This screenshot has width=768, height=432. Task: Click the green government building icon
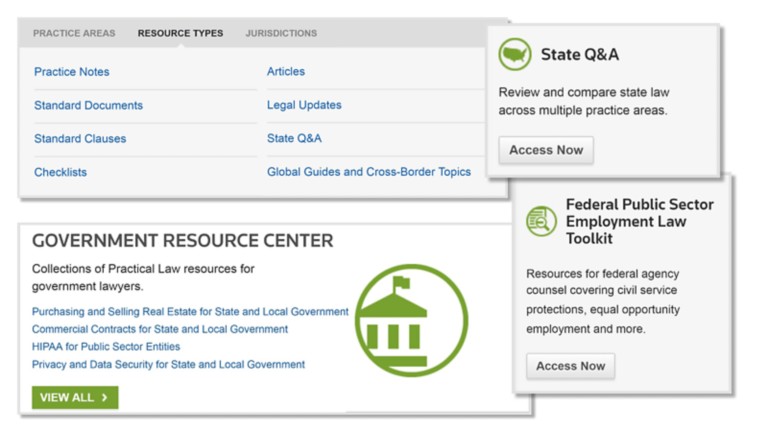point(411,321)
